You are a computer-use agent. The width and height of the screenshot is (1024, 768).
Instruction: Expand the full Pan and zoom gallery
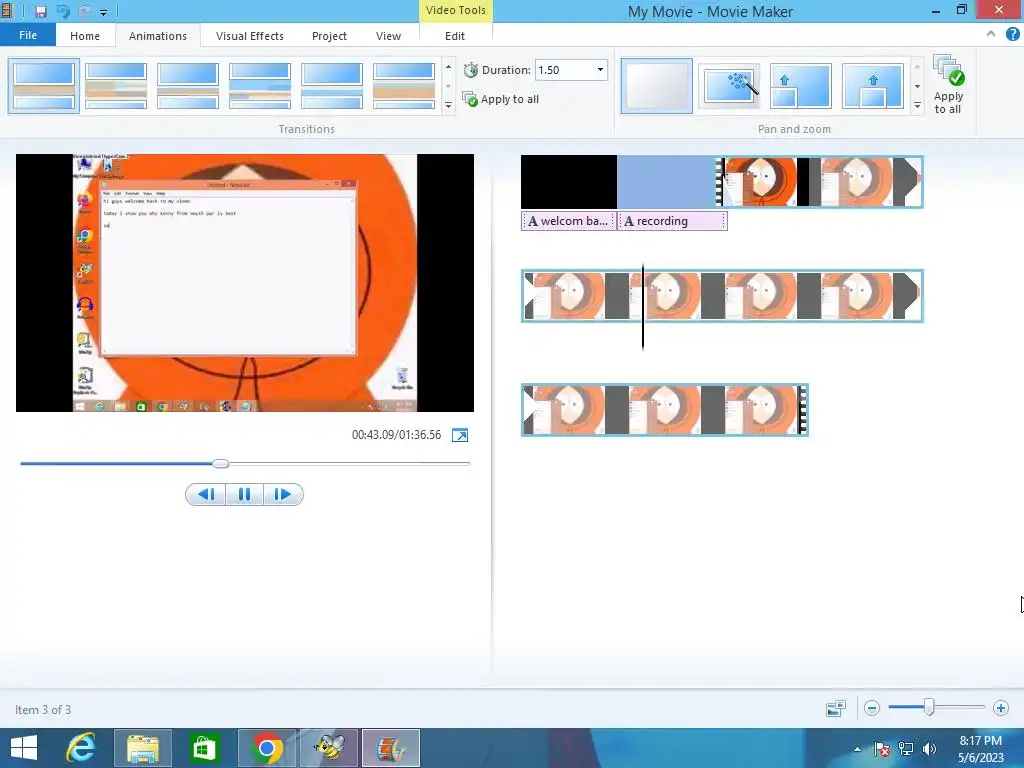pyautogui.click(x=917, y=104)
